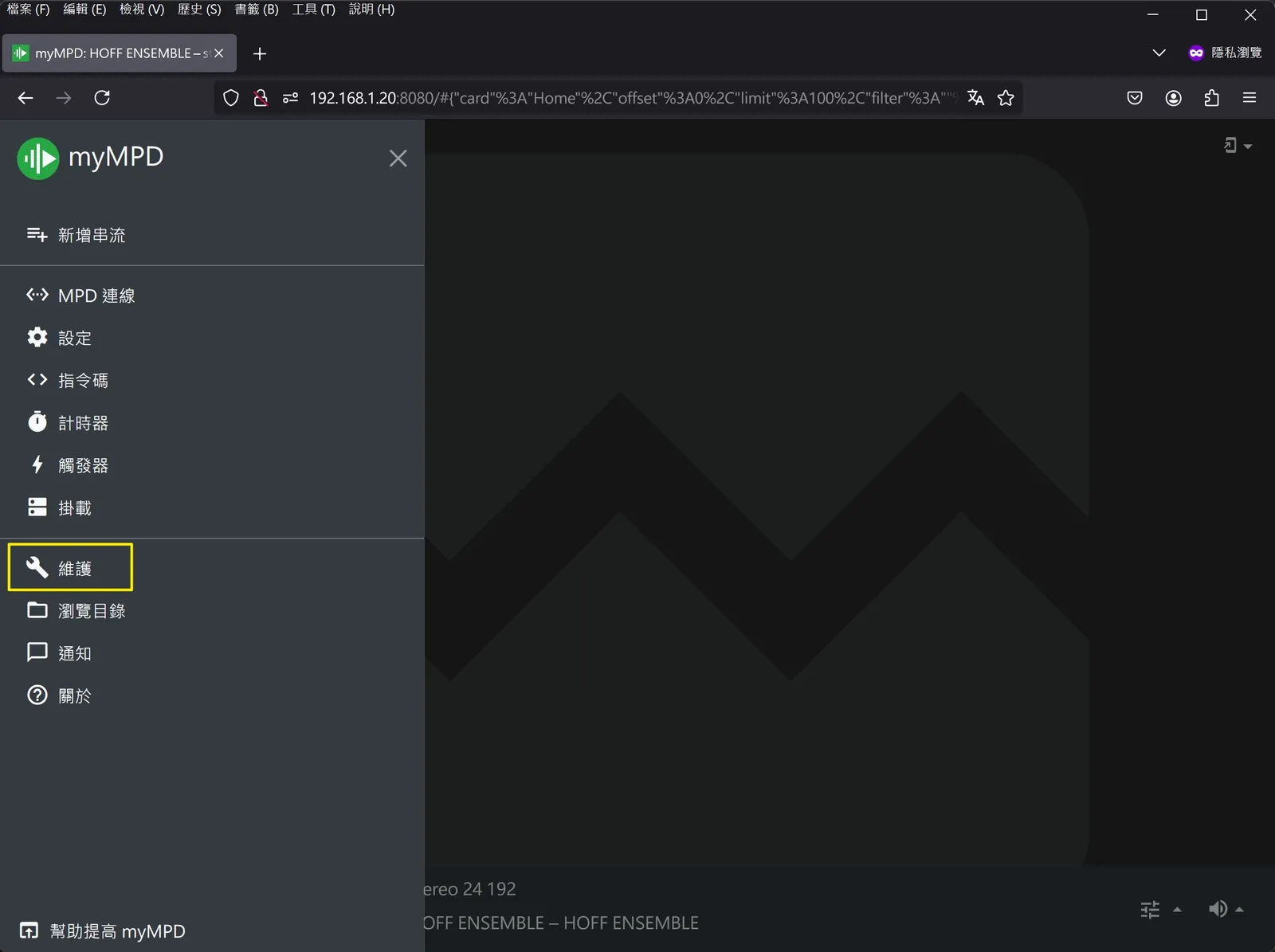
Task: Click the address bar URL
Action: 633,98
